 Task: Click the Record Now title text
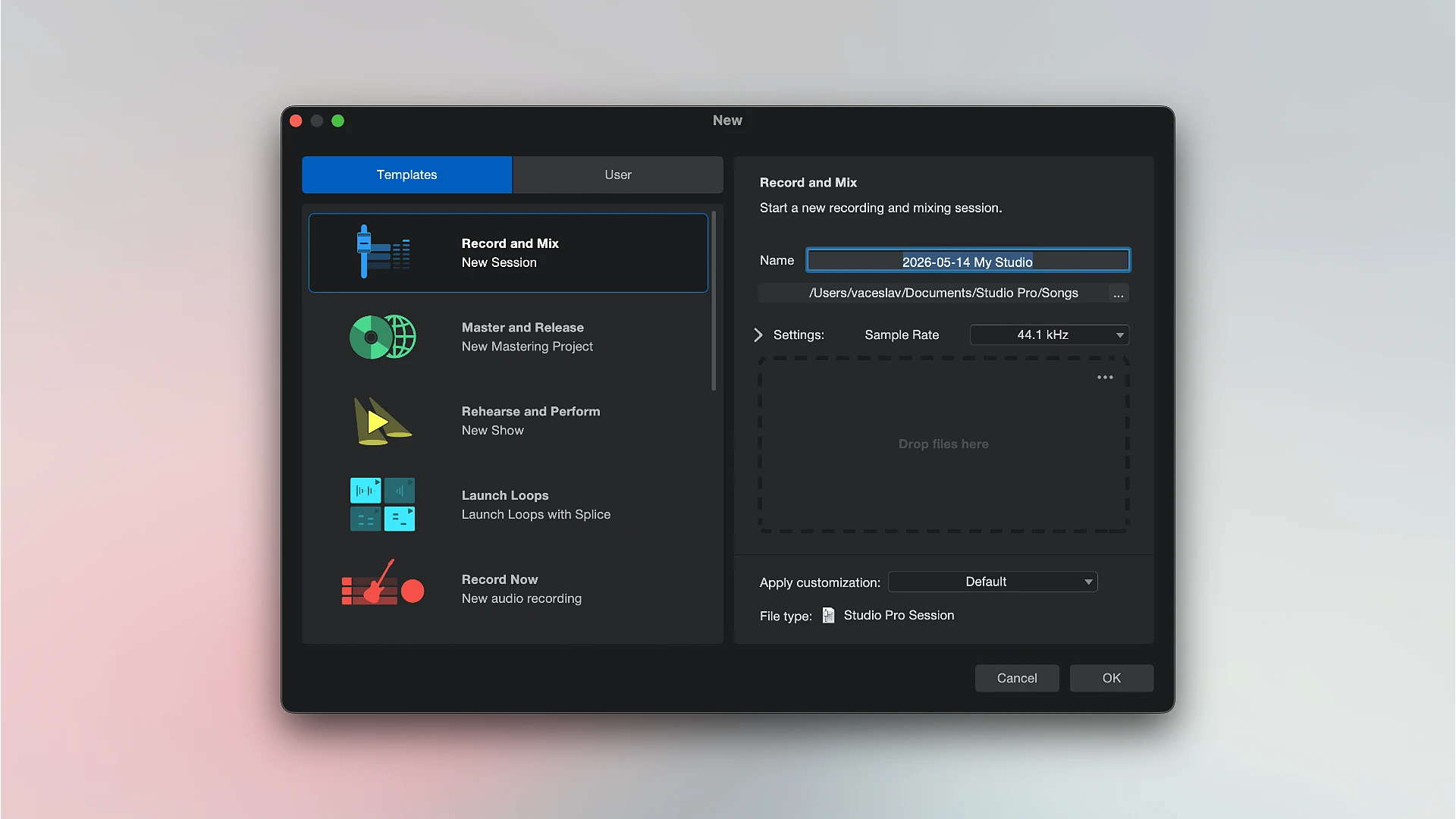tap(500, 580)
